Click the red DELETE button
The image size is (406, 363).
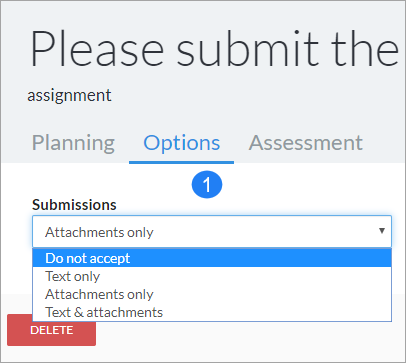(x=51, y=330)
